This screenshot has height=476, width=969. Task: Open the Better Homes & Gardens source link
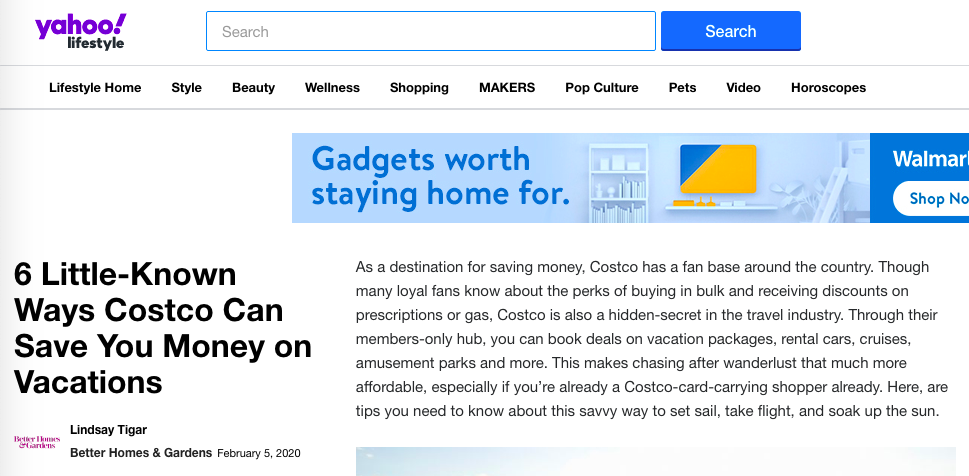click(140, 453)
